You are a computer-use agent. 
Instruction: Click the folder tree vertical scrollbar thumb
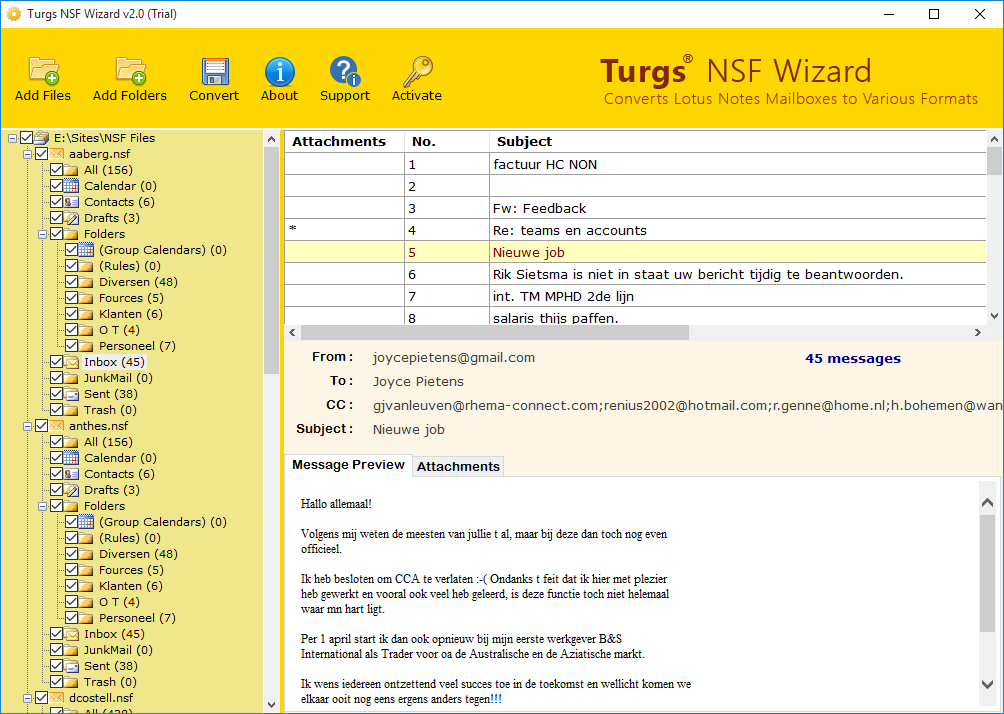tap(271, 260)
